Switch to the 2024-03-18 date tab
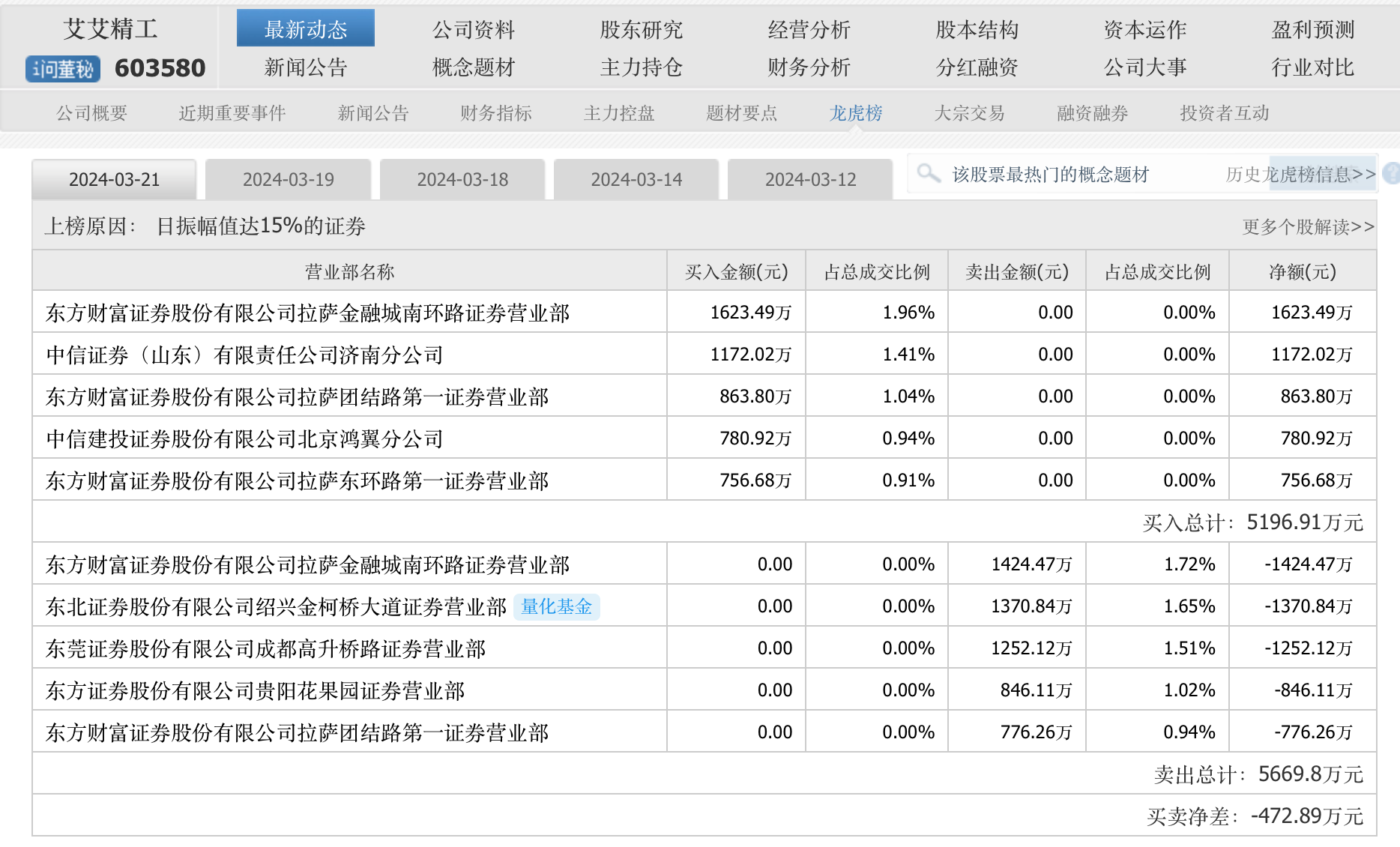The width and height of the screenshot is (1400, 847). (462, 179)
